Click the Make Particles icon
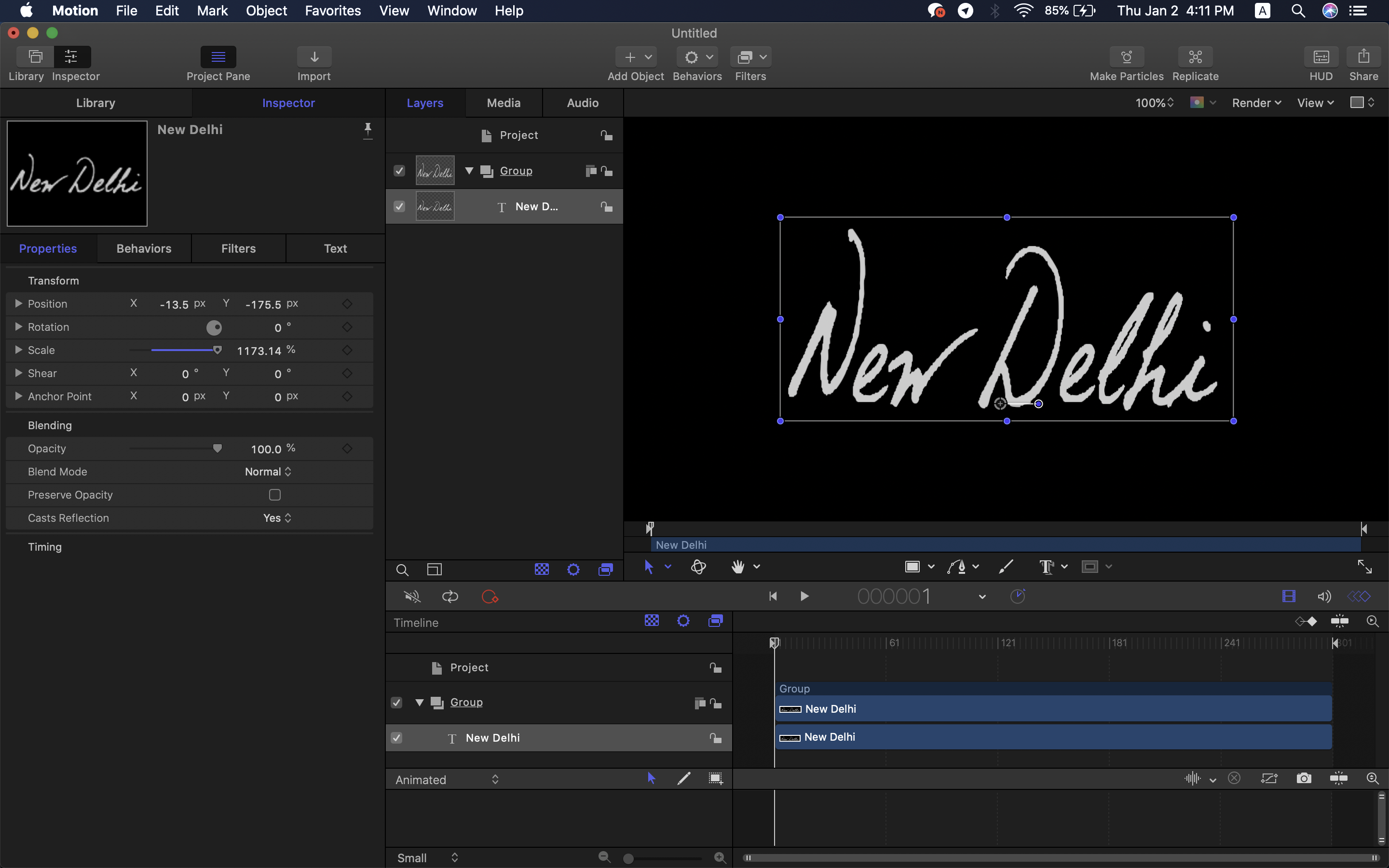 pos(1126,57)
